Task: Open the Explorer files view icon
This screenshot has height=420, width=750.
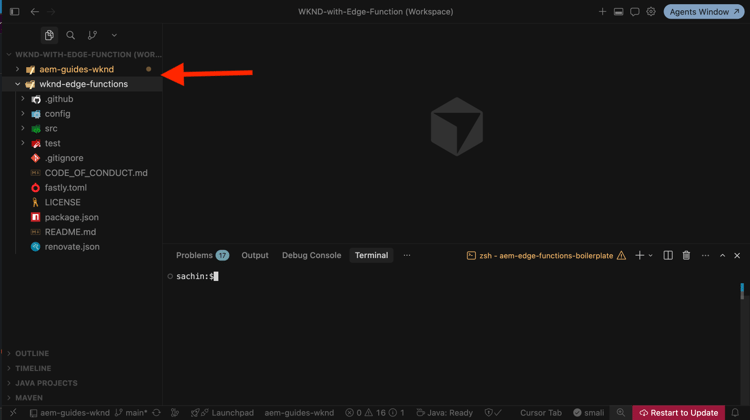Action: click(49, 35)
